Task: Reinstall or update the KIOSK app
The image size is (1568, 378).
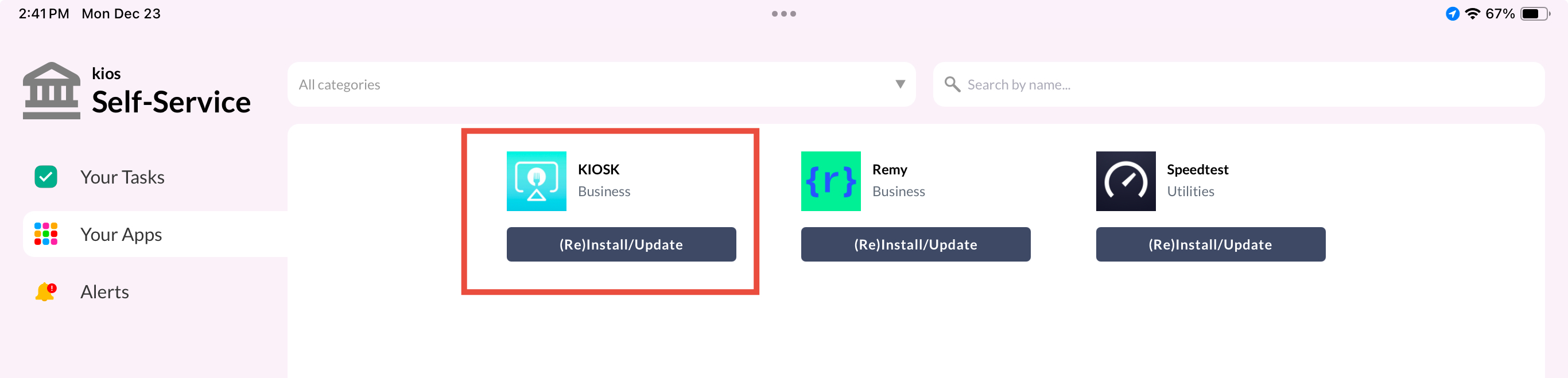Action: tap(621, 245)
